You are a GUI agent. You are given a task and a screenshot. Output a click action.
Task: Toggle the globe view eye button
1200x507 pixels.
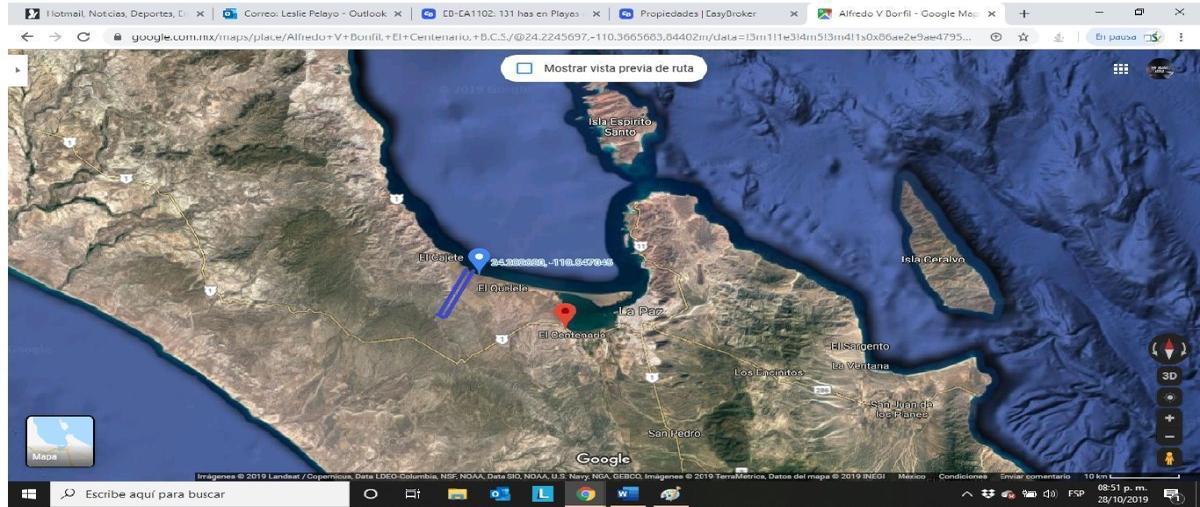coord(1169,395)
